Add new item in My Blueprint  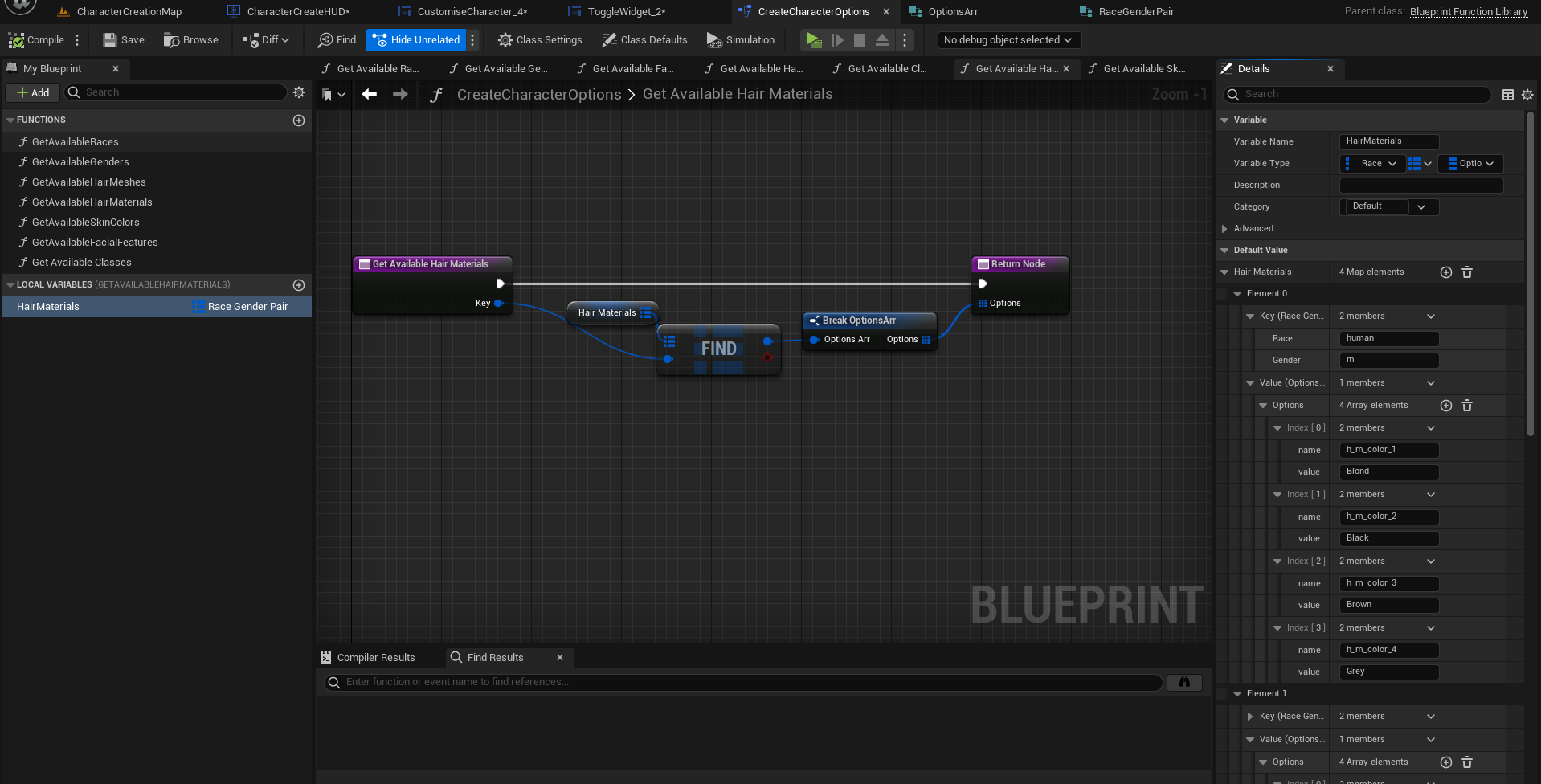[33, 92]
